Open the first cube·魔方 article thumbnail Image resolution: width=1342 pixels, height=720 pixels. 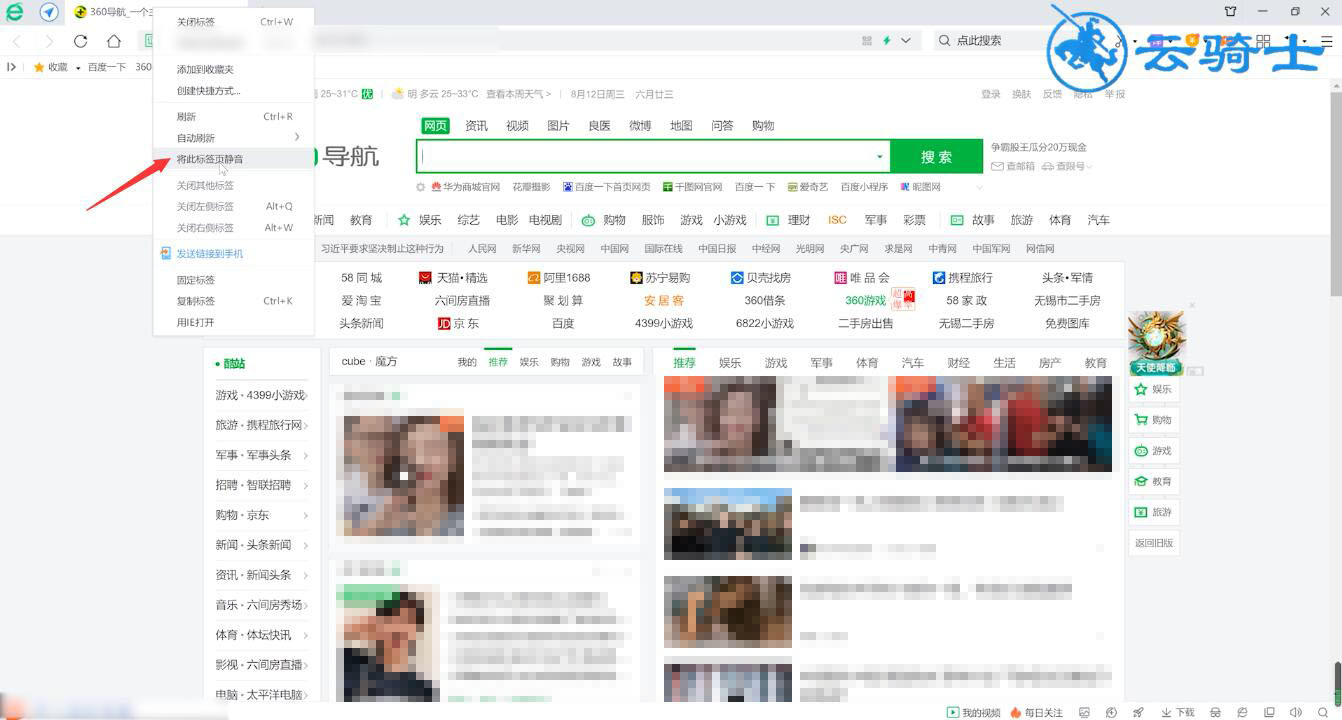click(x=403, y=476)
